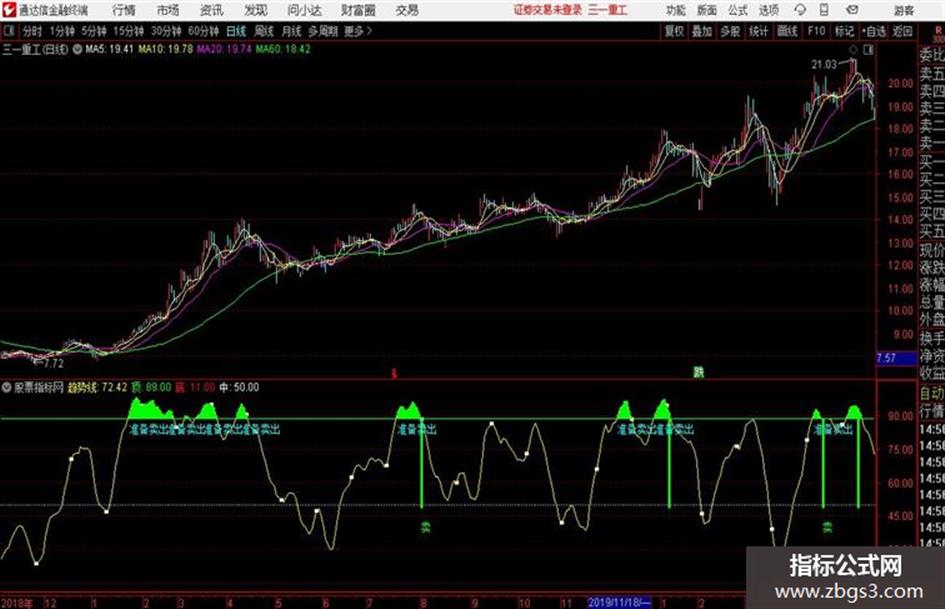Expand the 股票指标网 sub-chart dropdown arrow
Screen dimensions: 945x609
(6, 387)
